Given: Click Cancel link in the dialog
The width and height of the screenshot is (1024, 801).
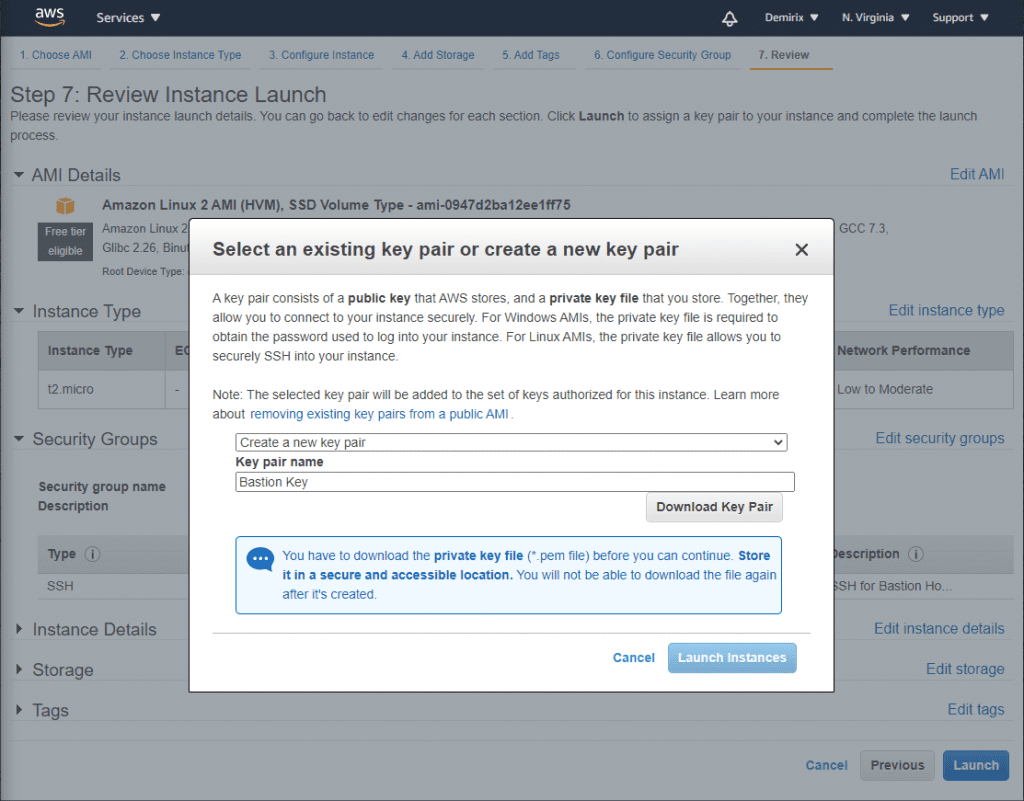Looking at the screenshot, I should [633, 657].
